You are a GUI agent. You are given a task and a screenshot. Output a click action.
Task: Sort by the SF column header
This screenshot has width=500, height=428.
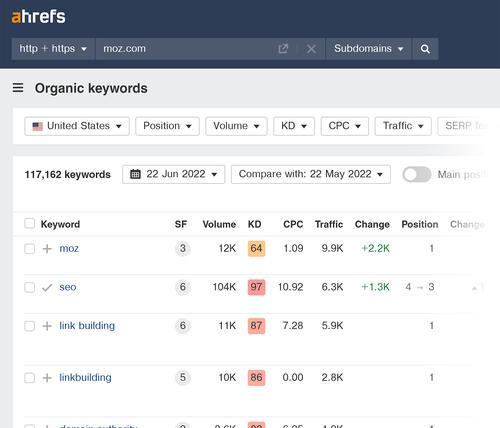[181, 224]
